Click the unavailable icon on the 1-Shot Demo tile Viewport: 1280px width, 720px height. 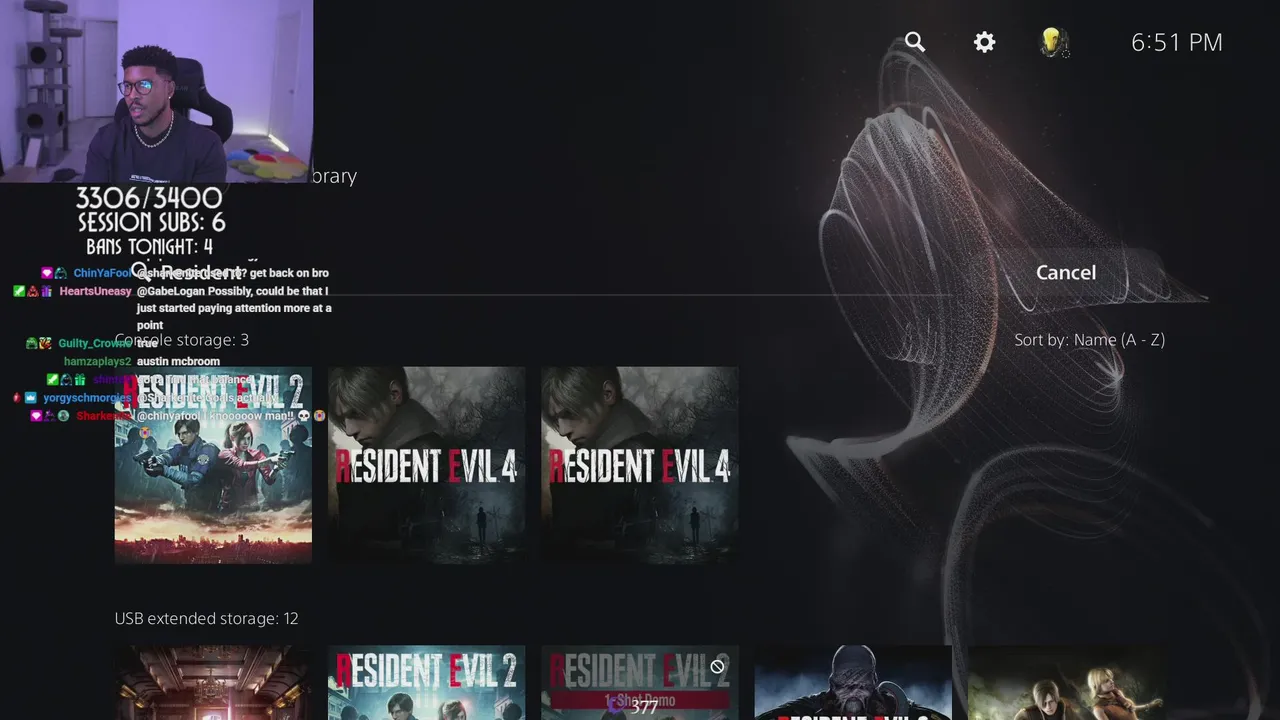(x=717, y=666)
